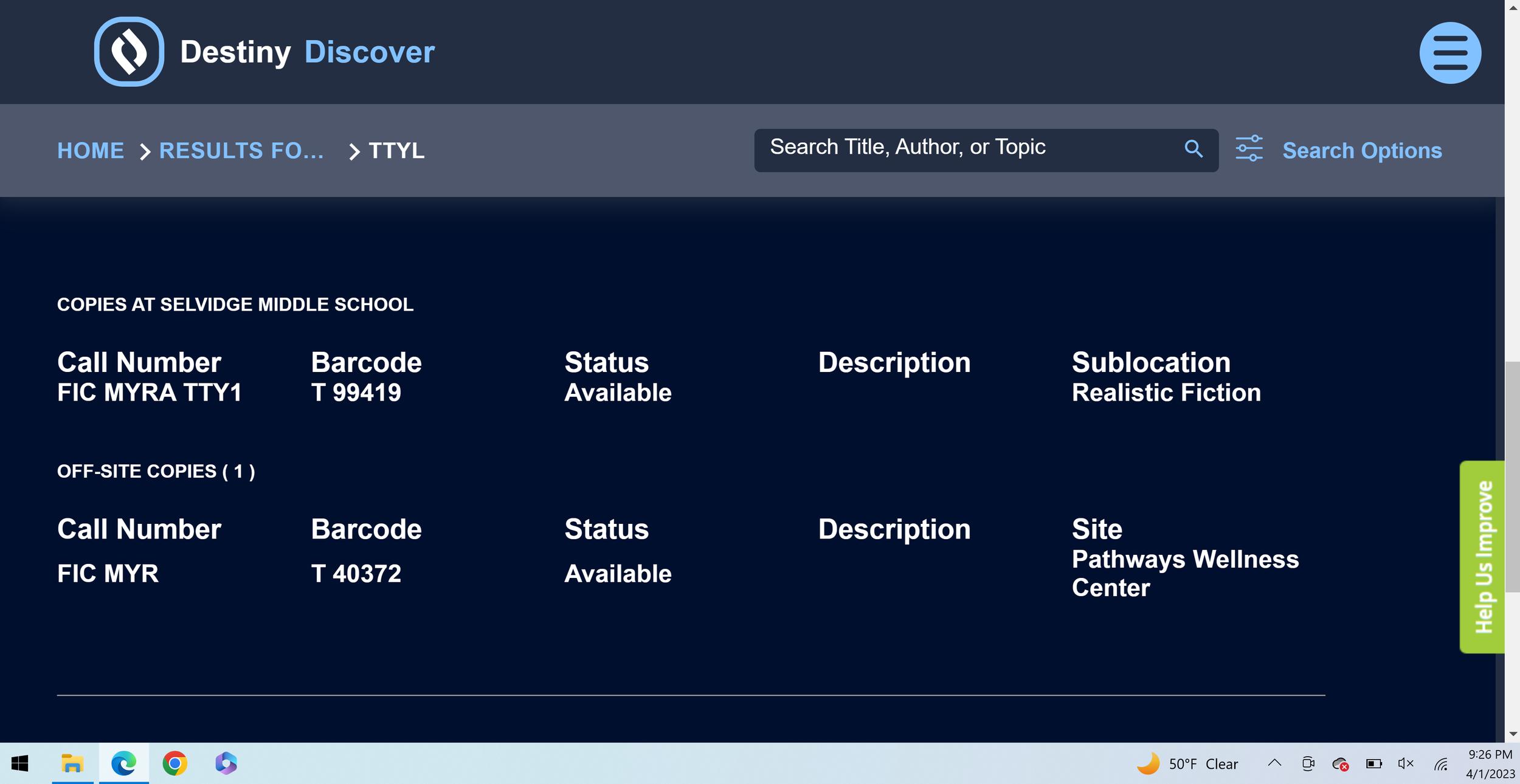Switch to Microsoft Edge in taskbar
The height and width of the screenshot is (784, 1520).
pyautogui.click(x=123, y=763)
